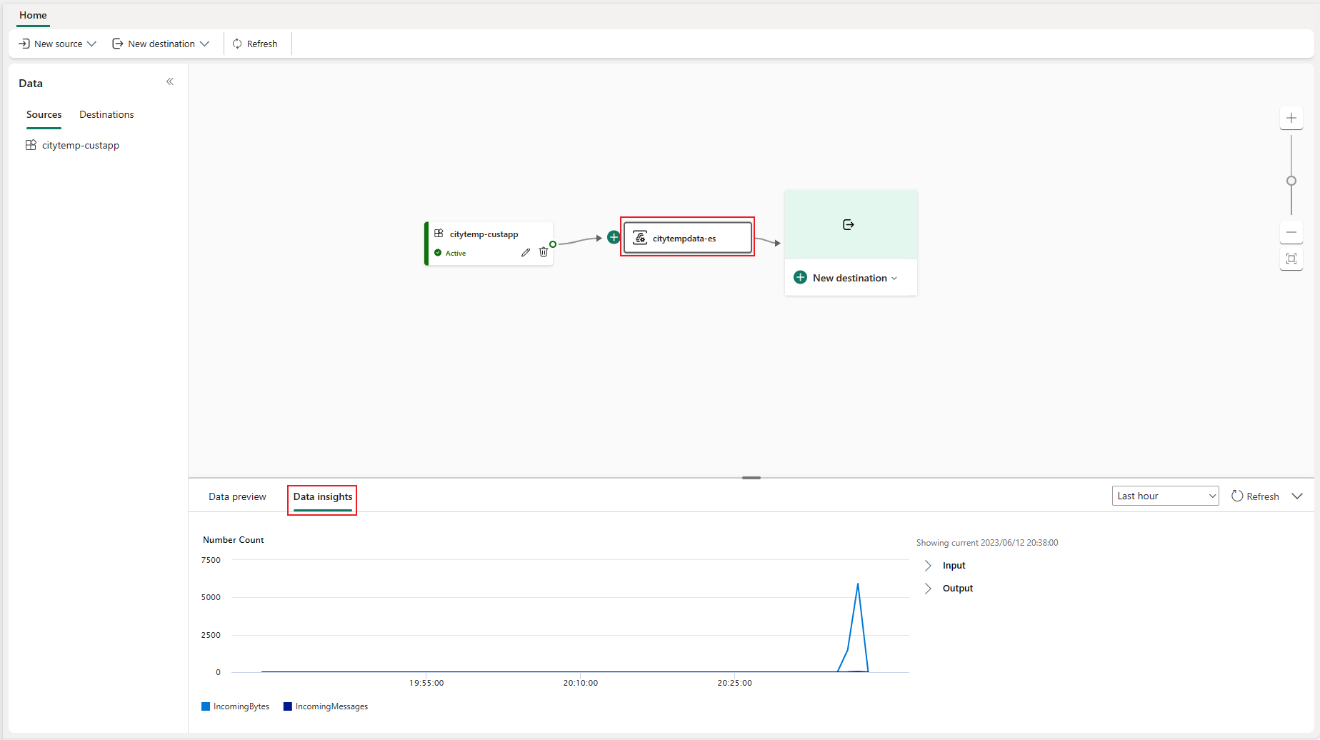Open the Data preview tab
The width and height of the screenshot is (1320, 740).
coord(237,496)
